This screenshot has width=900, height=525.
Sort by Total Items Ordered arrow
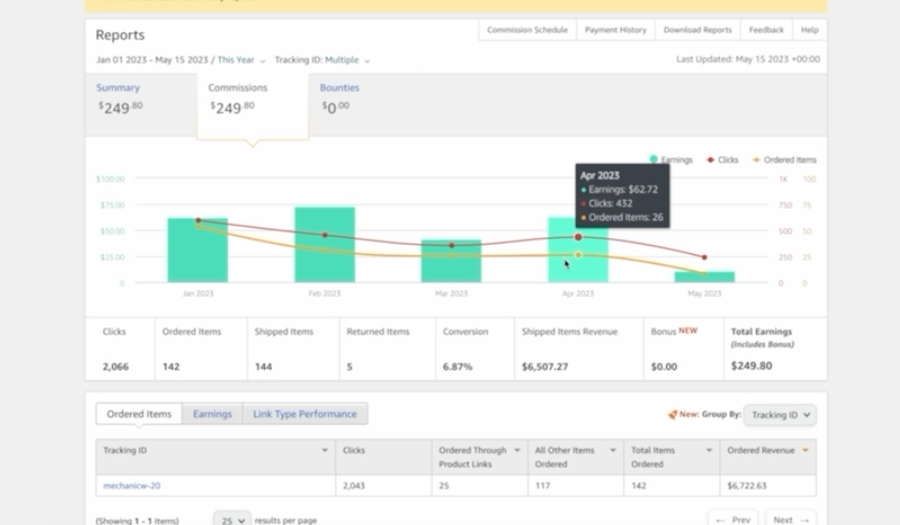point(709,450)
